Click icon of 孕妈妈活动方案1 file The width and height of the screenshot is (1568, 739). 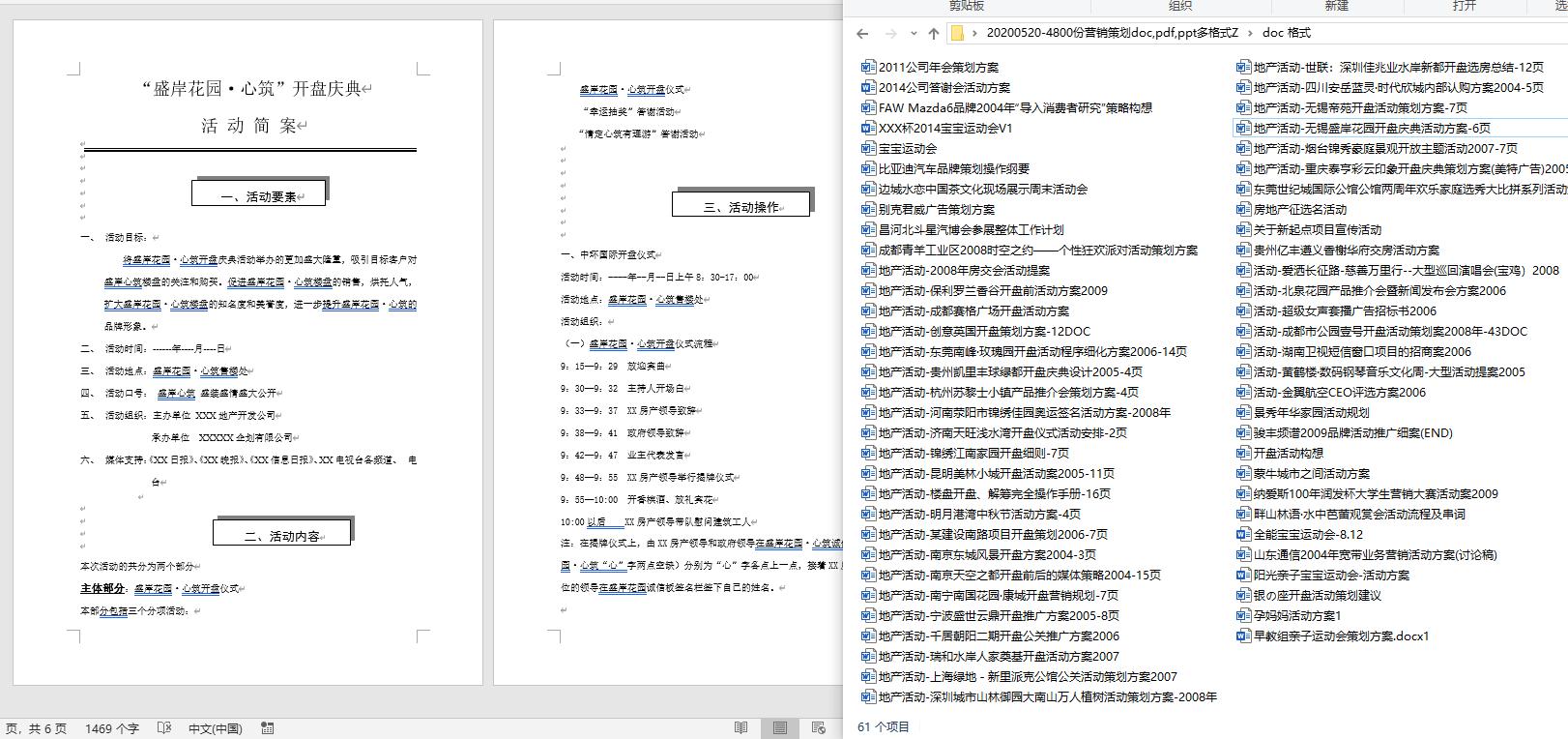point(1244,615)
